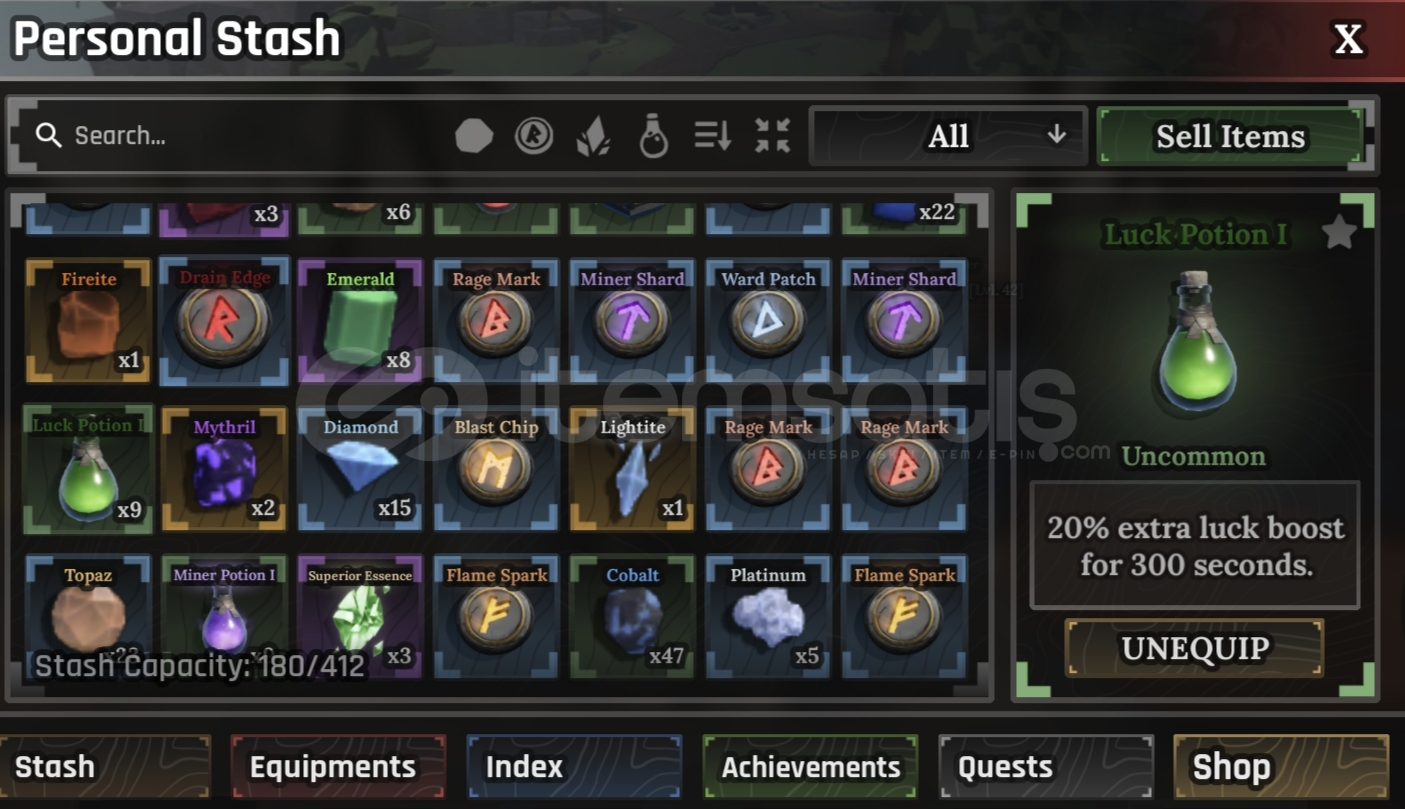Unequip the Luck Potion I
This screenshot has height=809, width=1405.
pyautogui.click(x=1195, y=648)
